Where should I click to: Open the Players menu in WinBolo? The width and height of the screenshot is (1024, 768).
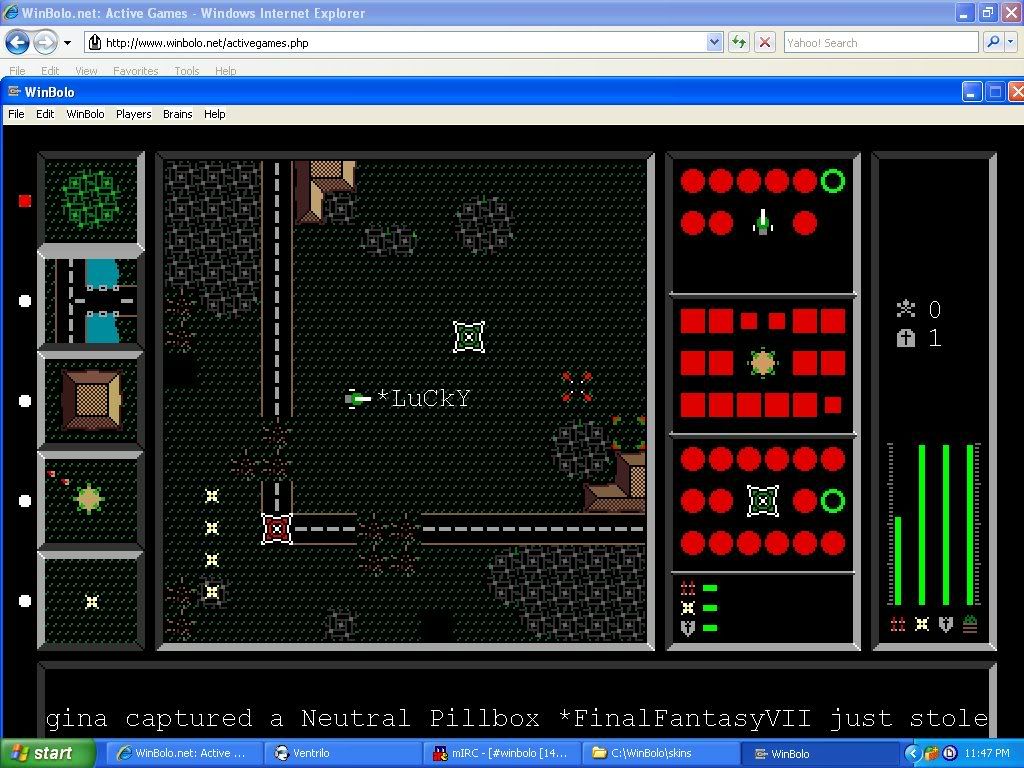(x=133, y=114)
